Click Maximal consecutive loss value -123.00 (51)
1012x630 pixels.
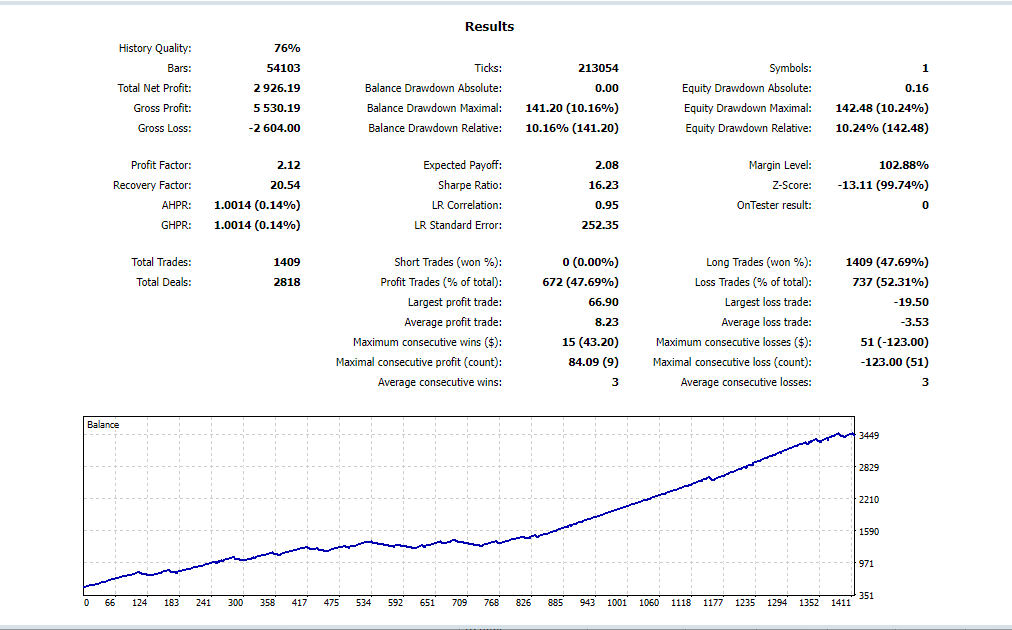895,362
